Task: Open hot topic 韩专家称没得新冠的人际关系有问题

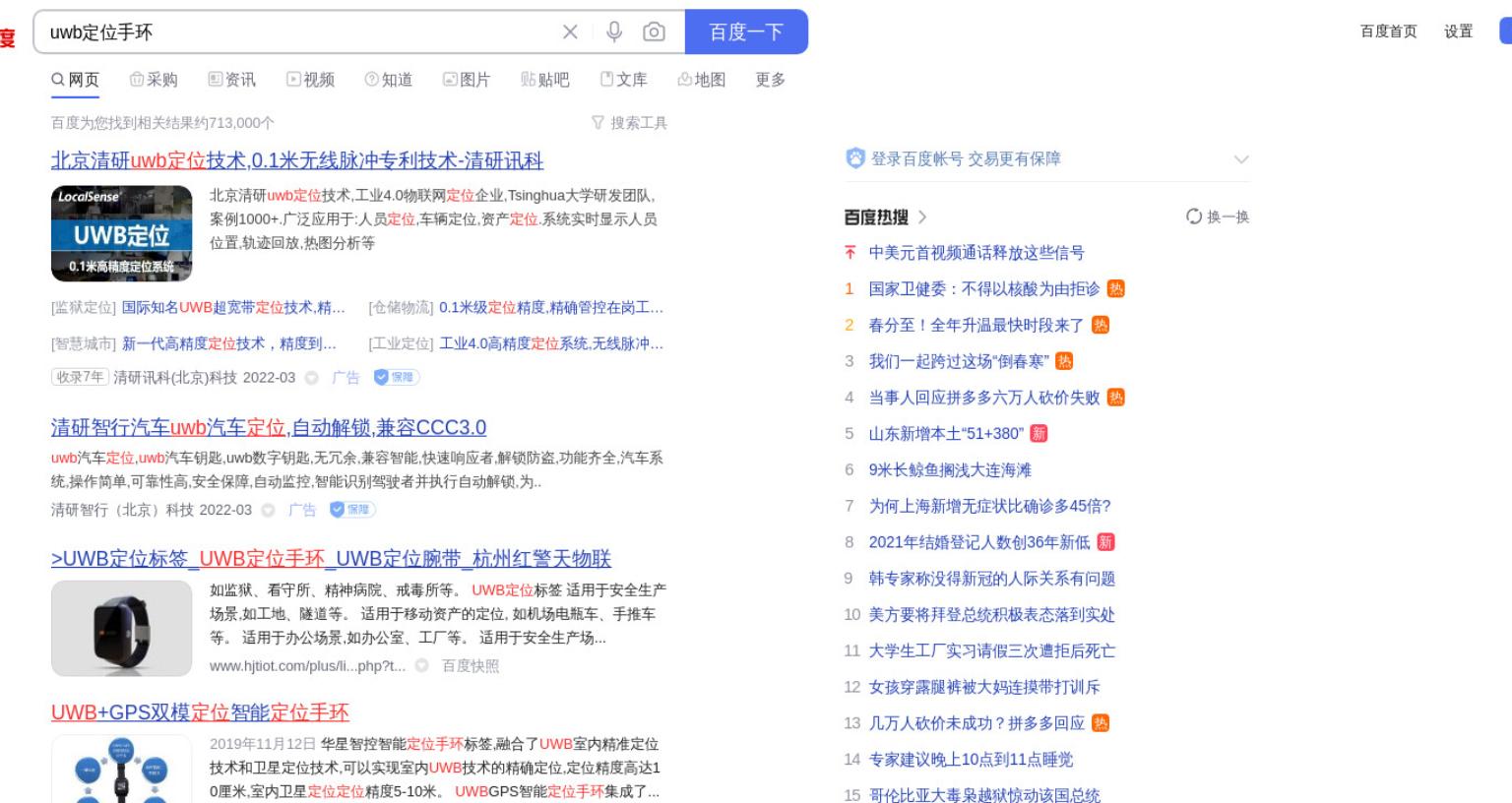Action: [992, 579]
